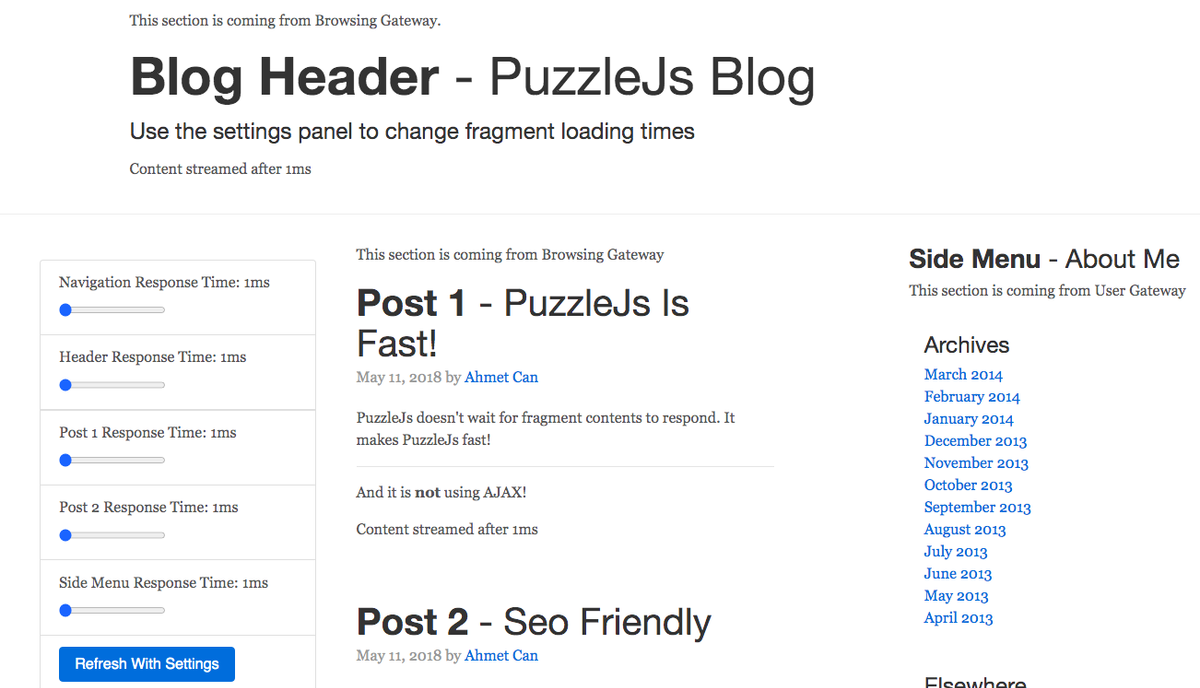Screen dimensions: 1200x688
Task: Click the Refresh With Settings button
Action: (x=147, y=664)
